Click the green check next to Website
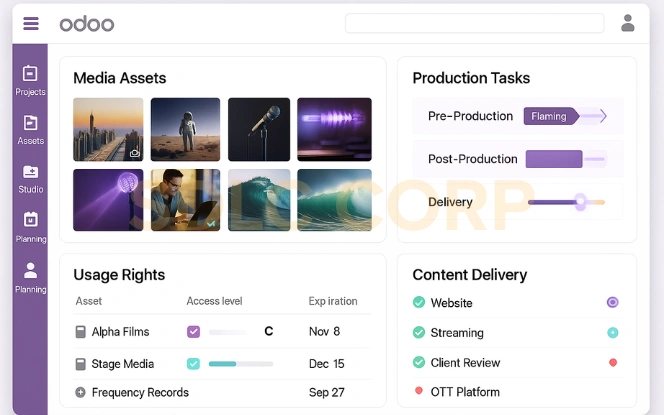This screenshot has height=415, width=664. 419,302
